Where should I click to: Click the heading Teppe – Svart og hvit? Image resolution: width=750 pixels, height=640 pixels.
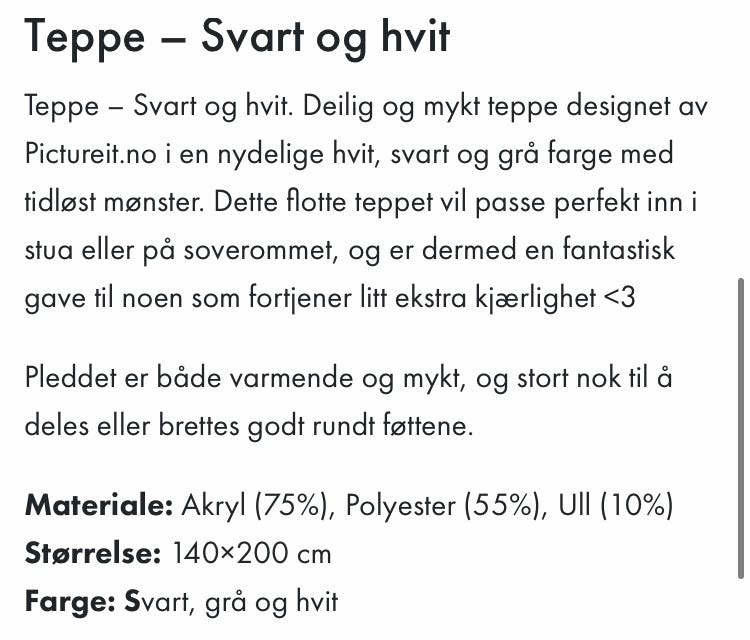(x=237, y=37)
